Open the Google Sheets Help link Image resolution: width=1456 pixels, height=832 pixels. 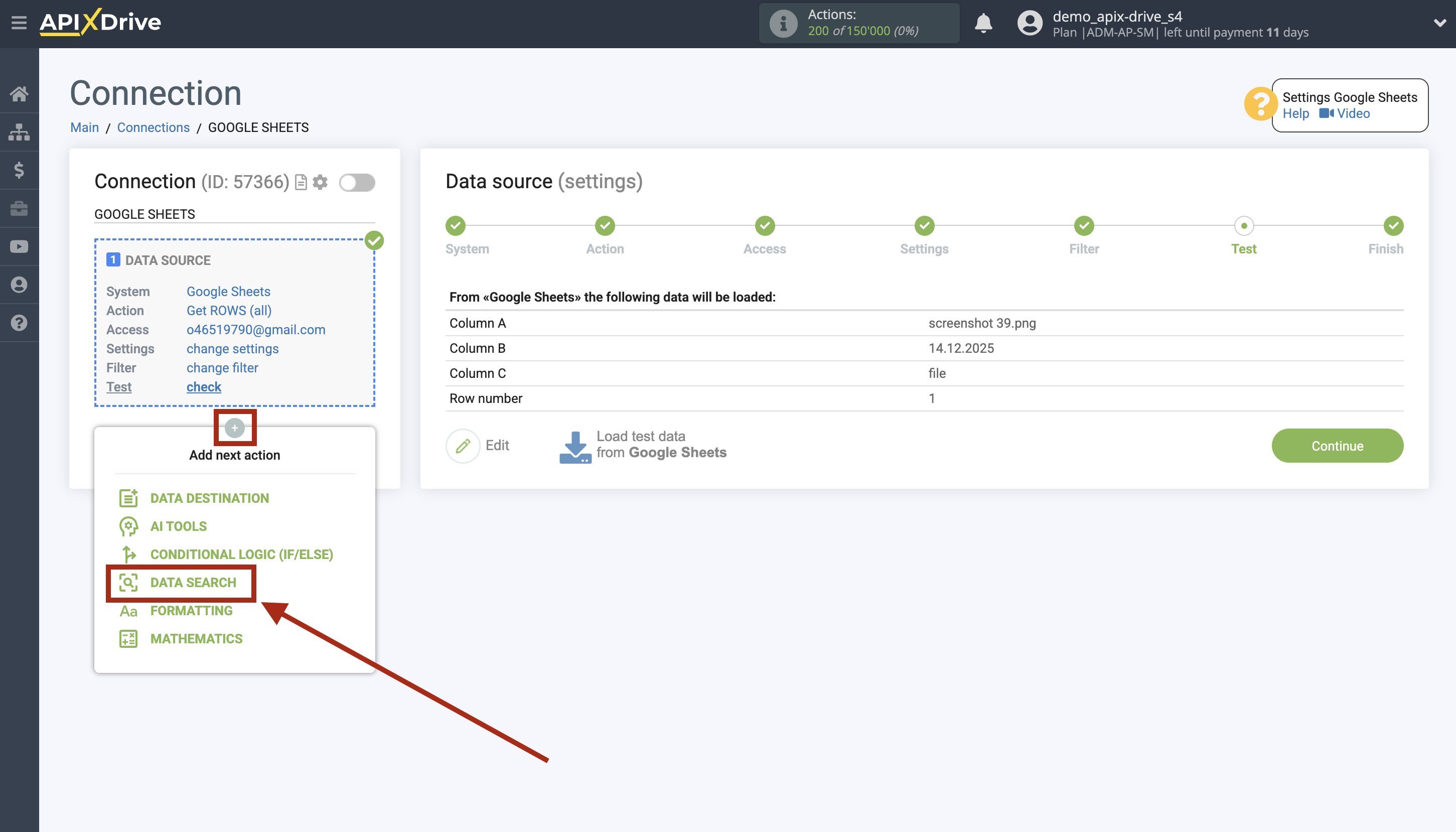1296,113
